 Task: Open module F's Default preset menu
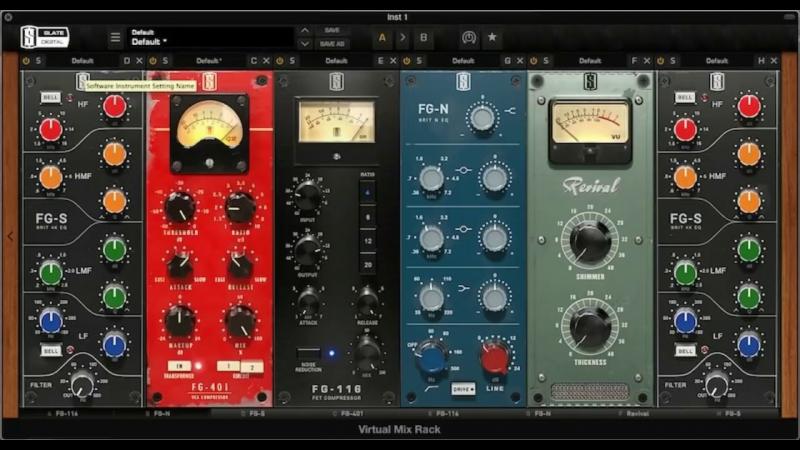(x=590, y=61)
